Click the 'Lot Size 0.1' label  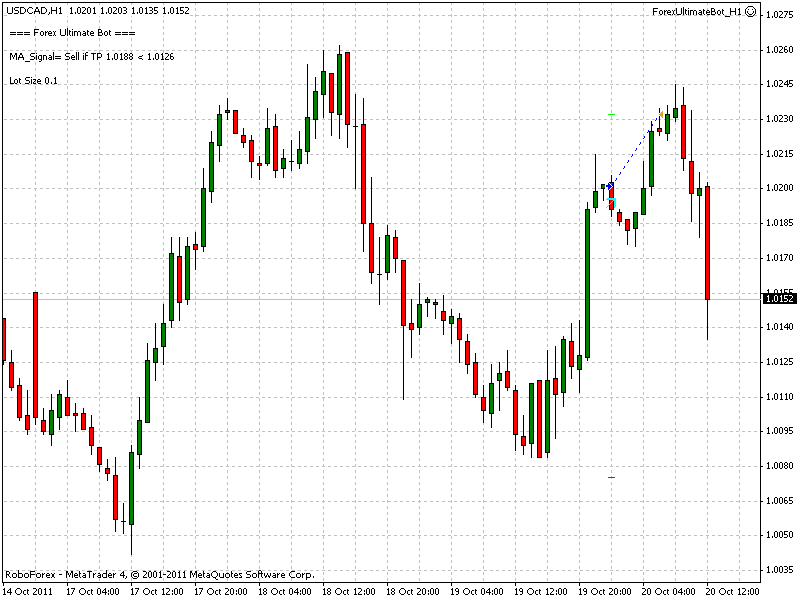point(33,81)
